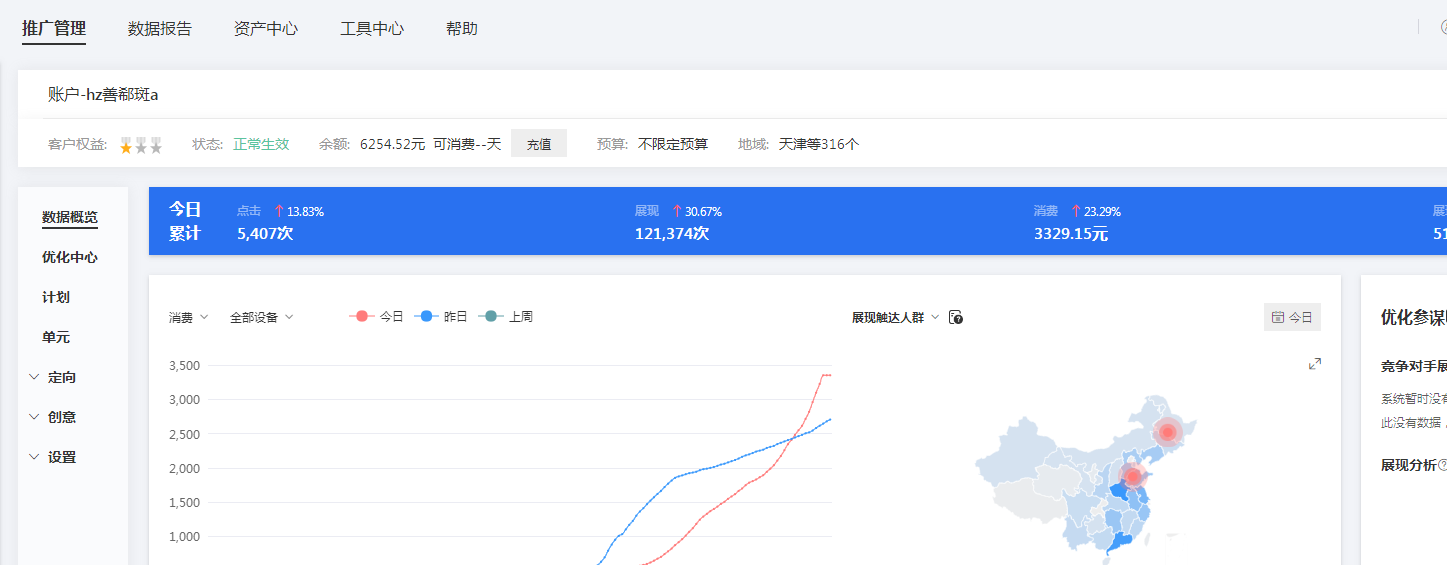Expand the 定向 sidebar section
Screen dimensions: 1447x565
(x=52, y=377)
